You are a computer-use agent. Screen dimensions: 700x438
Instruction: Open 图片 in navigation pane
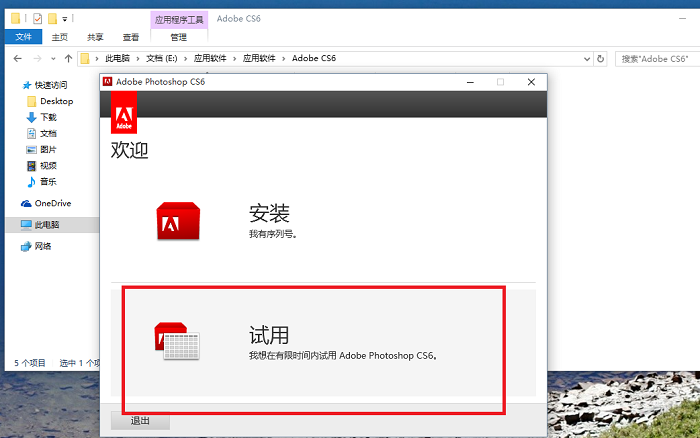click(48, 150)
